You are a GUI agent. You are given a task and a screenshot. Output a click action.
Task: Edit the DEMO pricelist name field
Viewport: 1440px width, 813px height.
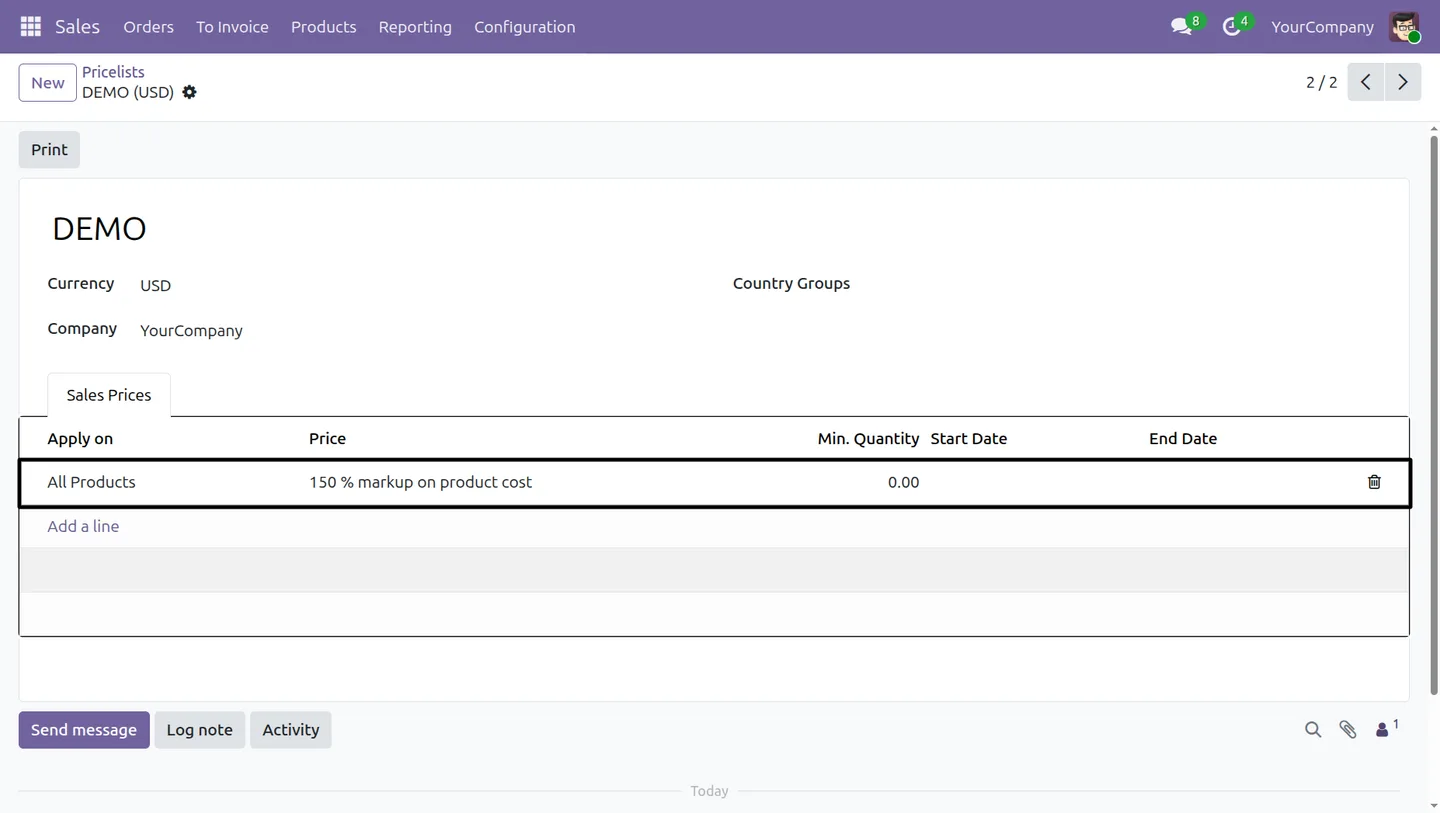(99, 229)
